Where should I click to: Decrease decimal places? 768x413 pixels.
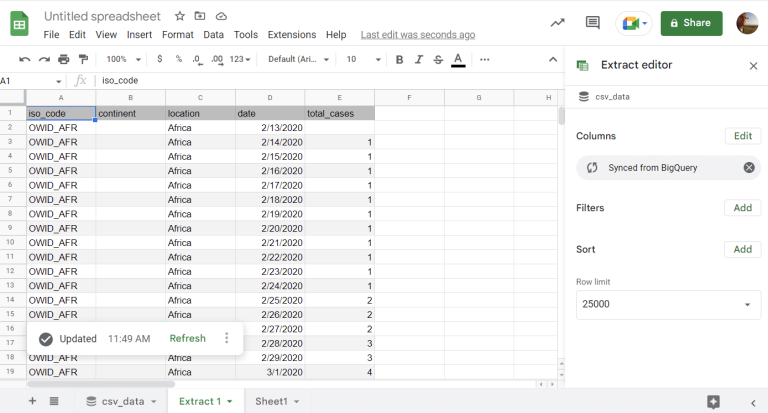coord(197,60)
